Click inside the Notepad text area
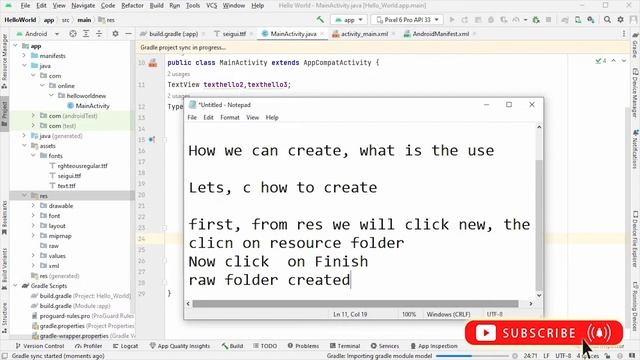640x360 pixels. 359,211
